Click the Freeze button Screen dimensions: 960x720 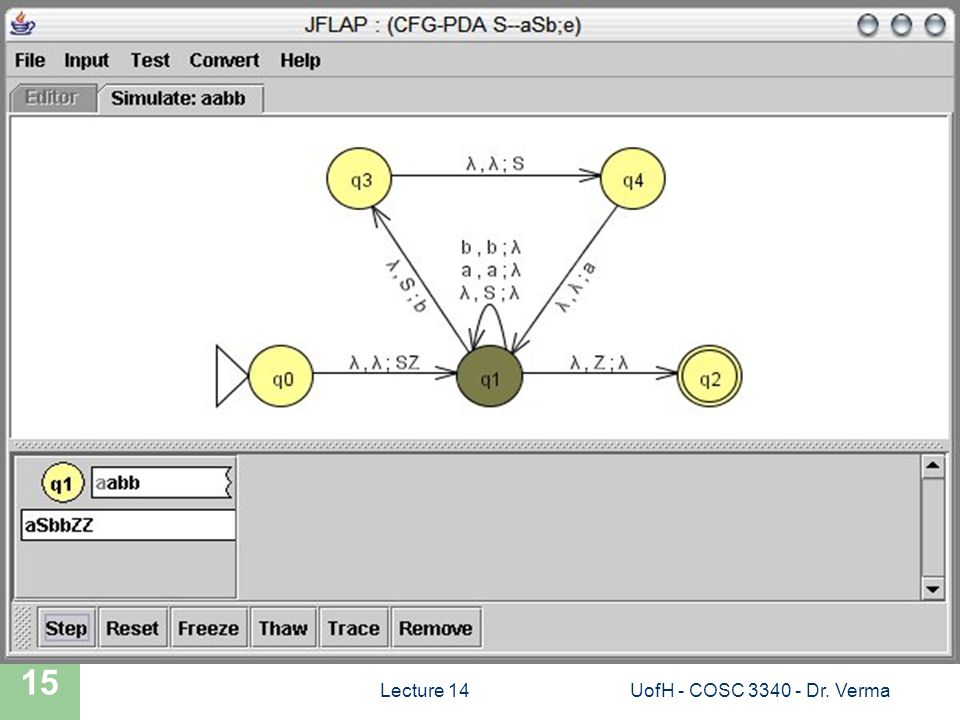209,628
